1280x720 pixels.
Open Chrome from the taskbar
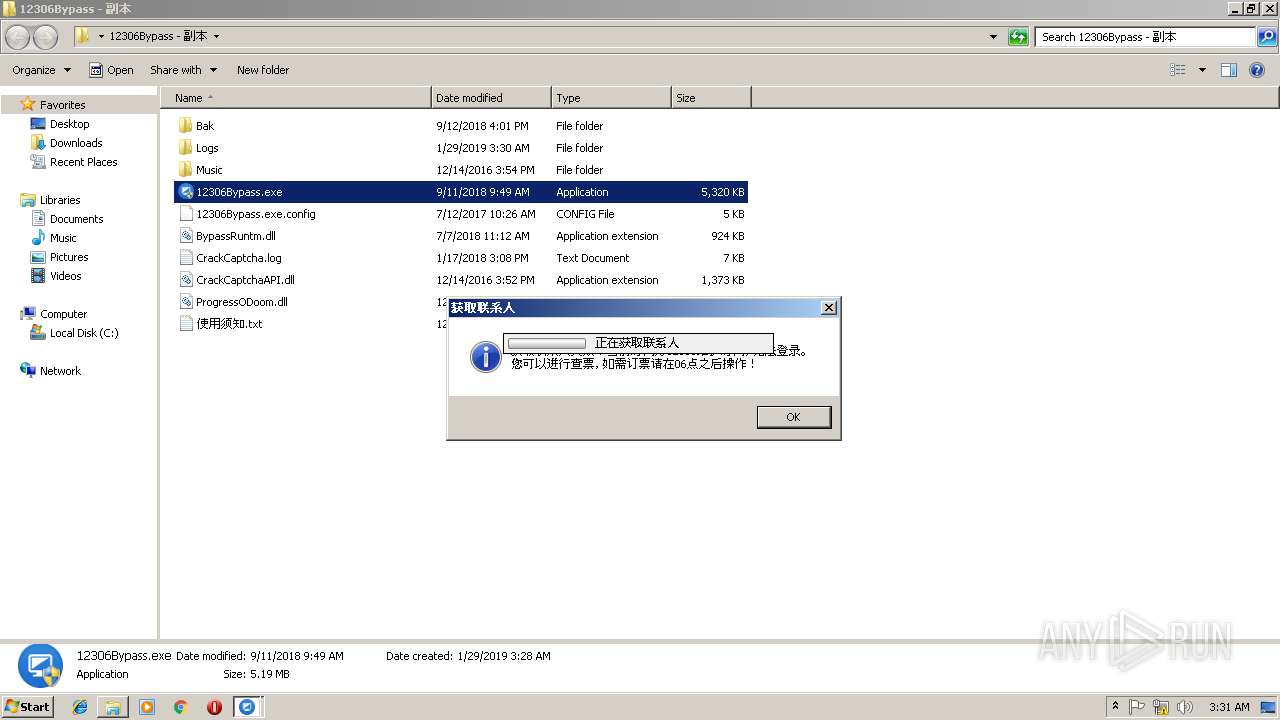pyautogui.click(x=180, y=707)
